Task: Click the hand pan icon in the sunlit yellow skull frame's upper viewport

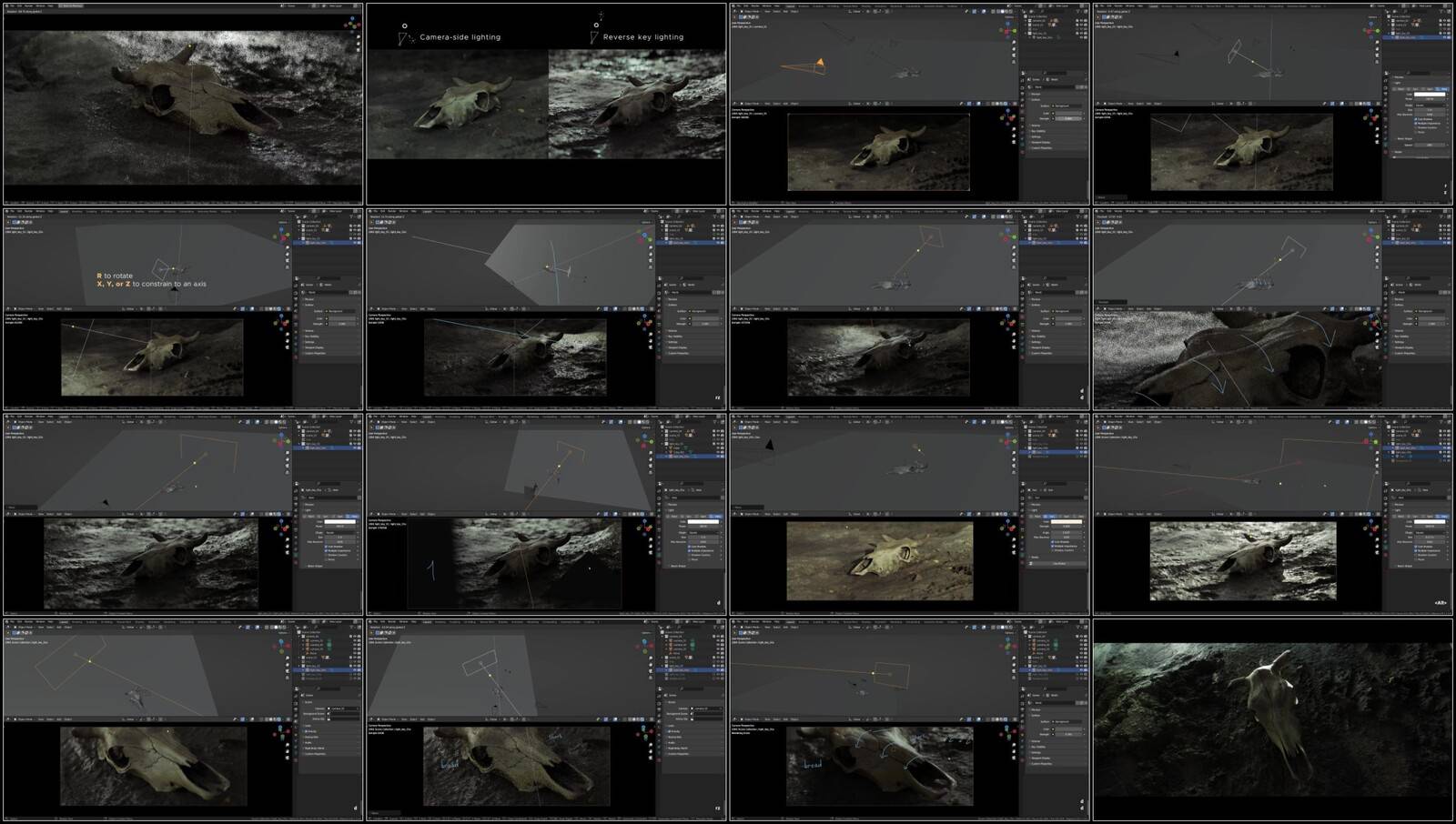Action: (1014, 457)
